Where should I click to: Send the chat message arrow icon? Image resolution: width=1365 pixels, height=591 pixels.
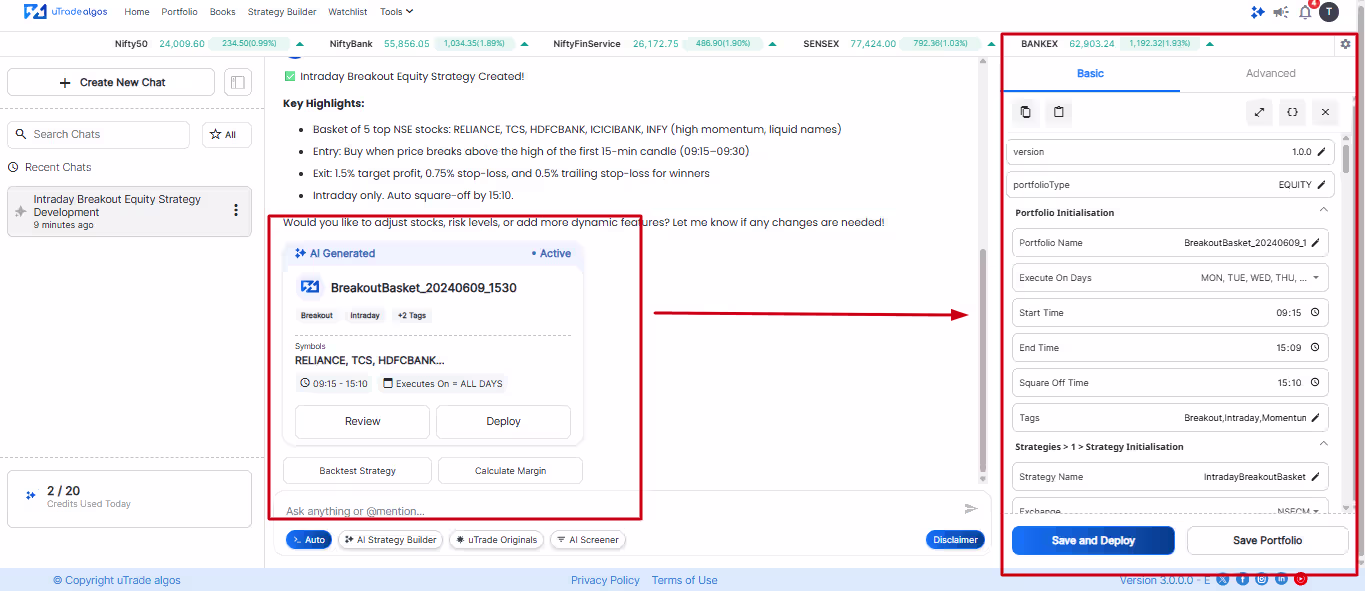[x=970, y=509]
